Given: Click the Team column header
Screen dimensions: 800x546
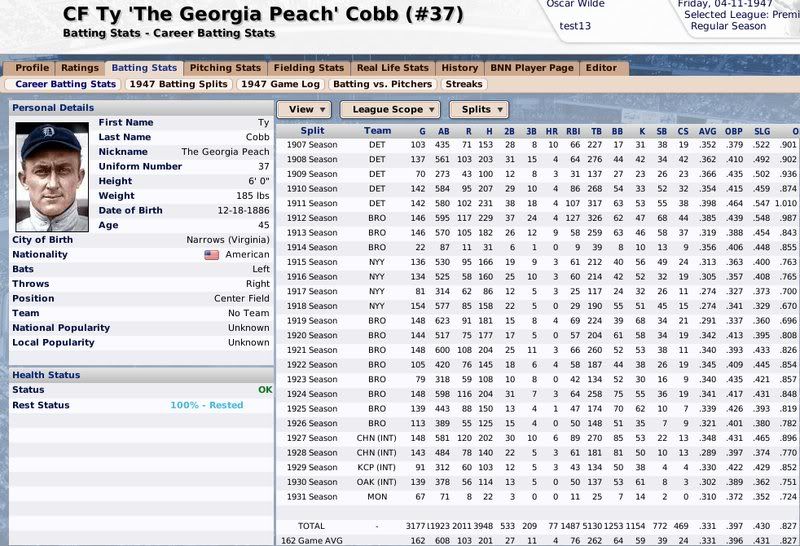Looking at the screenshot, I should pyautogui.click(x=377, y=131).
